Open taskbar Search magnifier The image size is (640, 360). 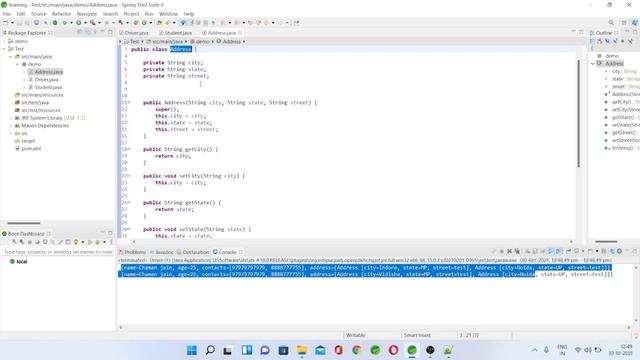pyautogui.click(x=210, y=350)
